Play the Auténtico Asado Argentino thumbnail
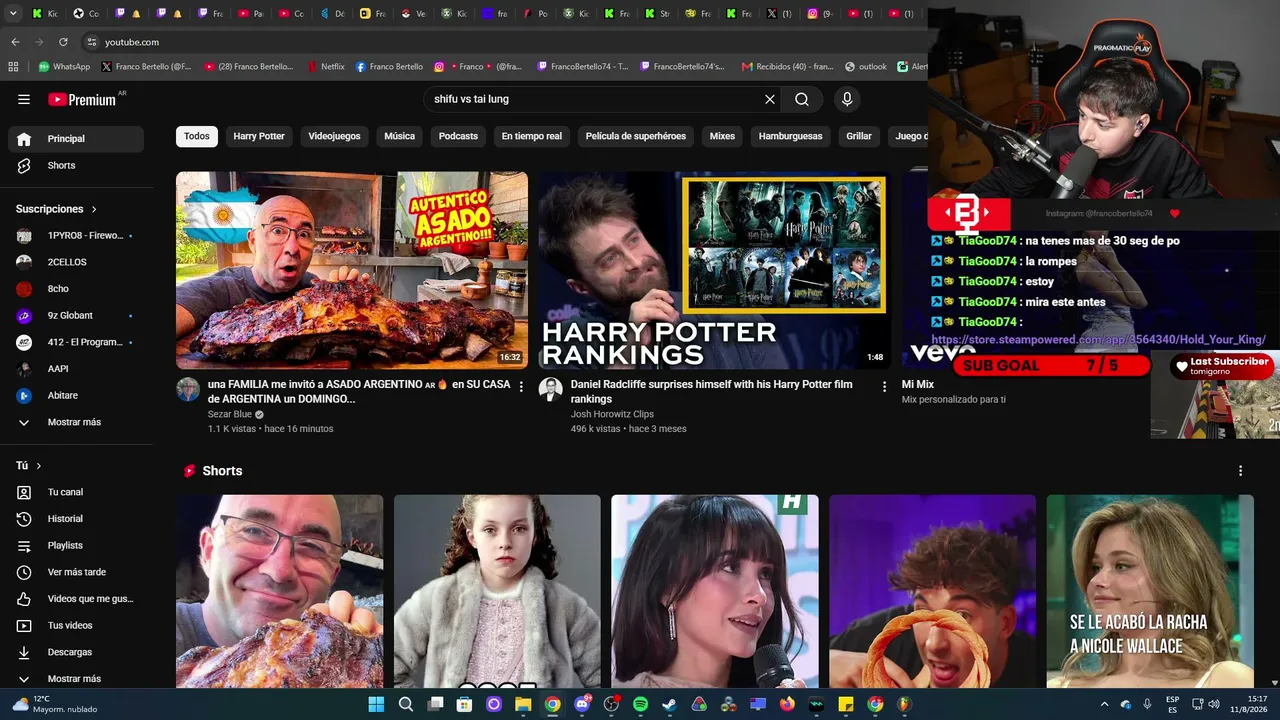The height and width of the screenshot is (720, 1280). coord(352,271)
